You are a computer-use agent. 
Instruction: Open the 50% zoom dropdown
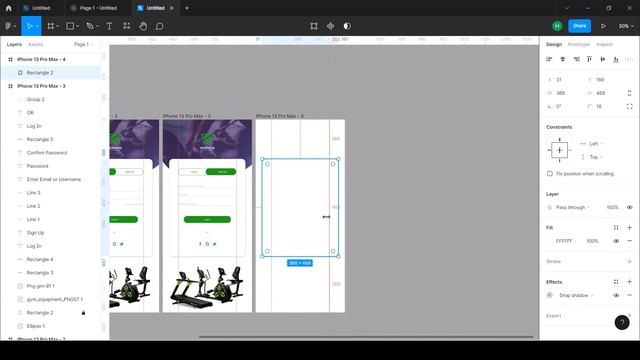click(x=626, y=26)
